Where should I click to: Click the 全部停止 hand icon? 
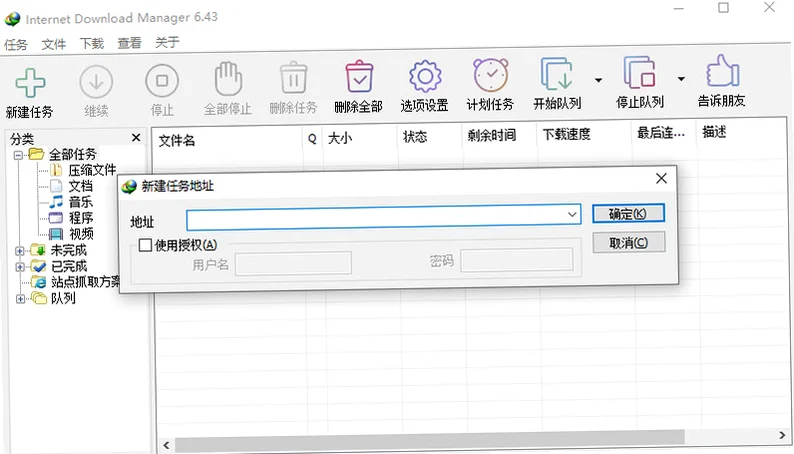point(228,79)
